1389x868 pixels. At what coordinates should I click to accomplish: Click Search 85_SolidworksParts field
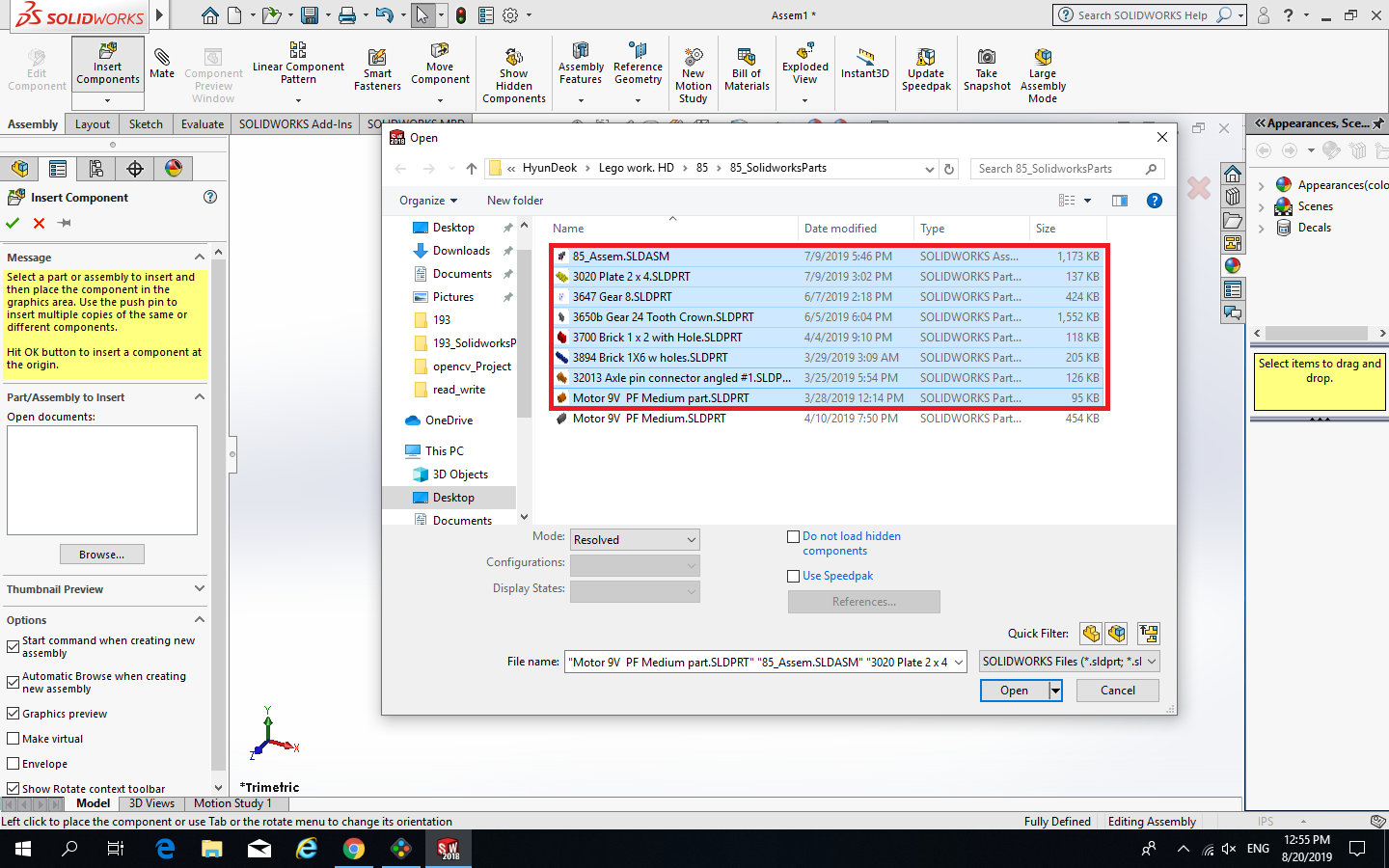click(x=1067, y=169)
